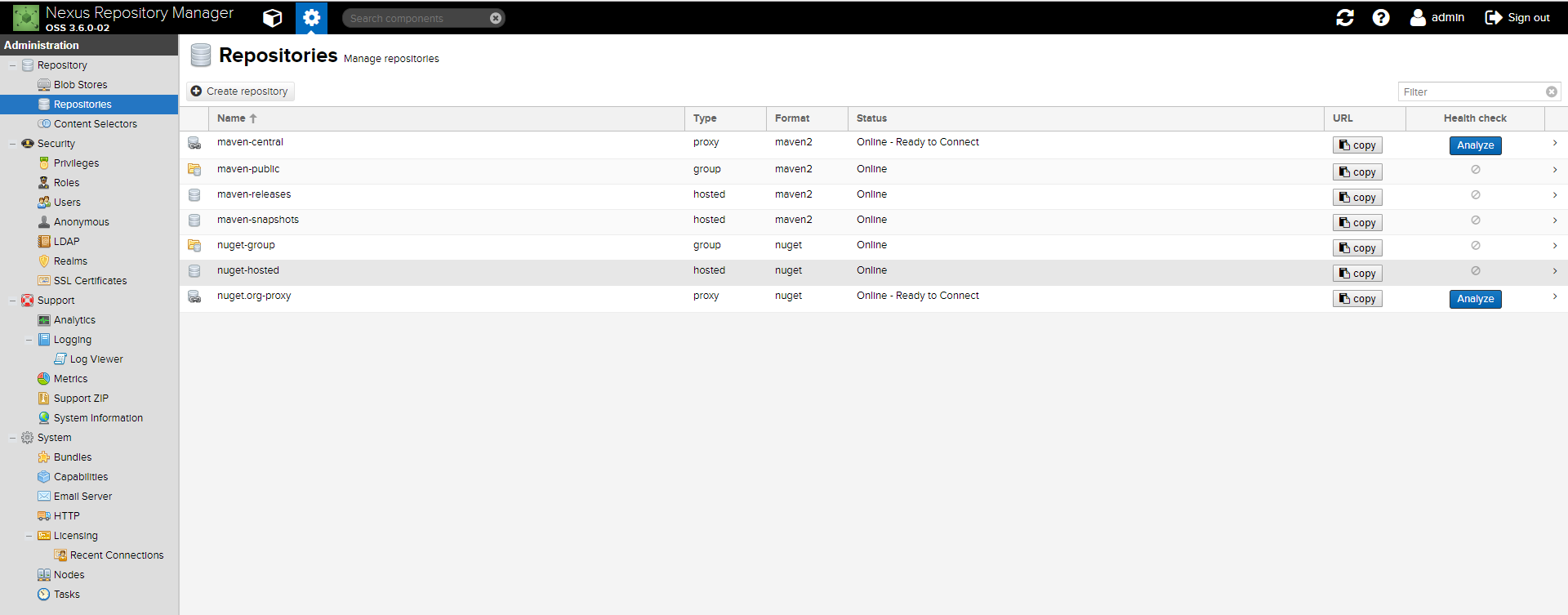Click the Bundles icon
The width and height of the screenshot is (1568, 615).
[x=44, y=457]
